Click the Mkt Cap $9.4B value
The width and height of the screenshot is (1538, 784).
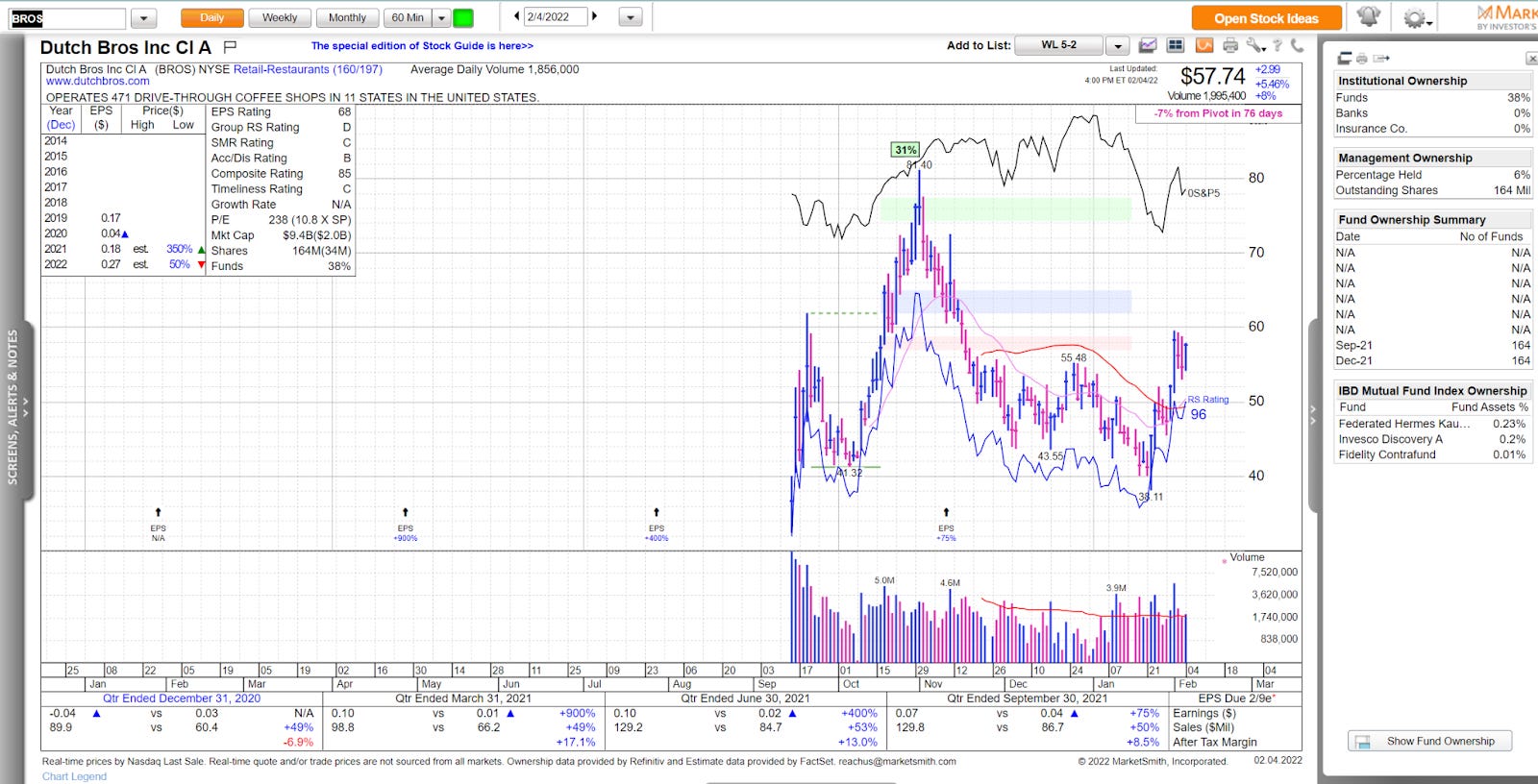pos(316,235)
